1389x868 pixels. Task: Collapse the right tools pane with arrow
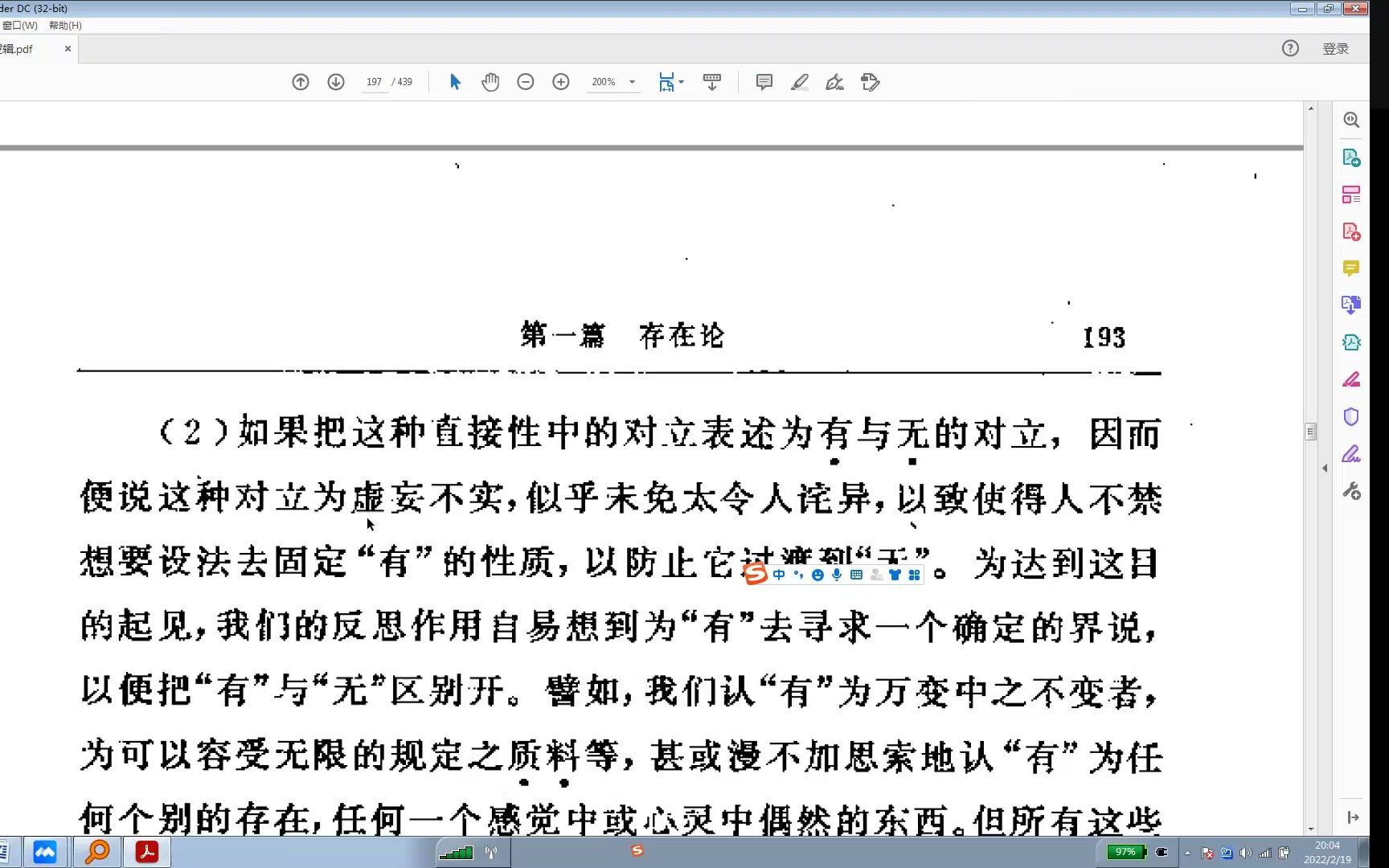coord(1325,468)
